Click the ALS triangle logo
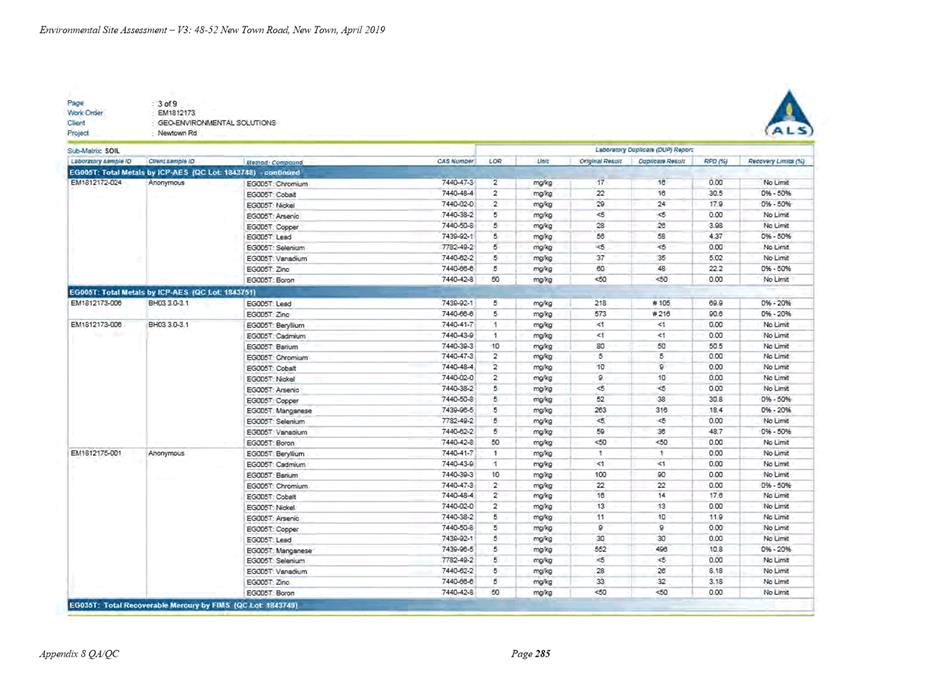This screenshot has height=673, width=951. [789, 114]
